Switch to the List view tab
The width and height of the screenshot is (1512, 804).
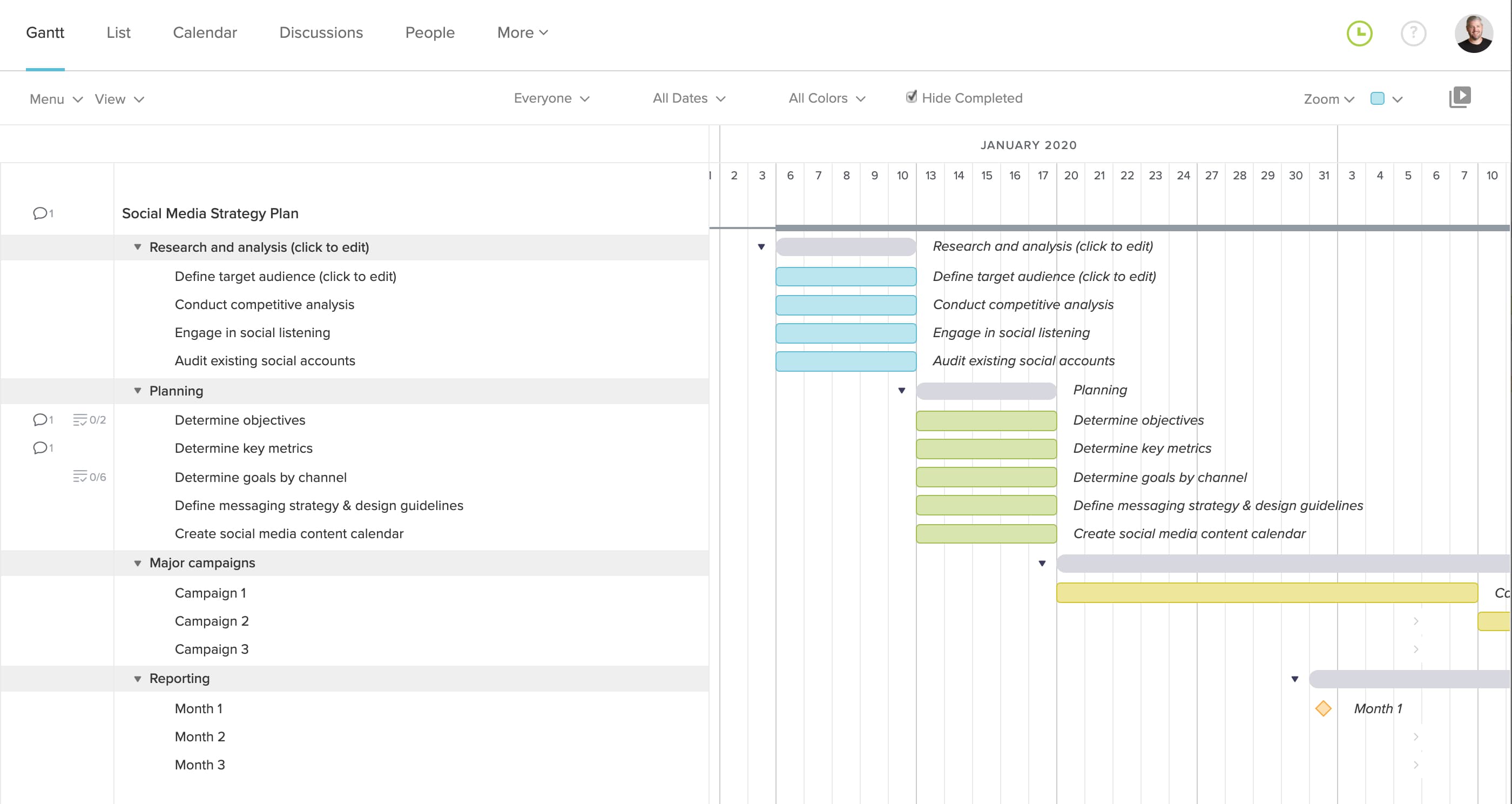(119, 33)
